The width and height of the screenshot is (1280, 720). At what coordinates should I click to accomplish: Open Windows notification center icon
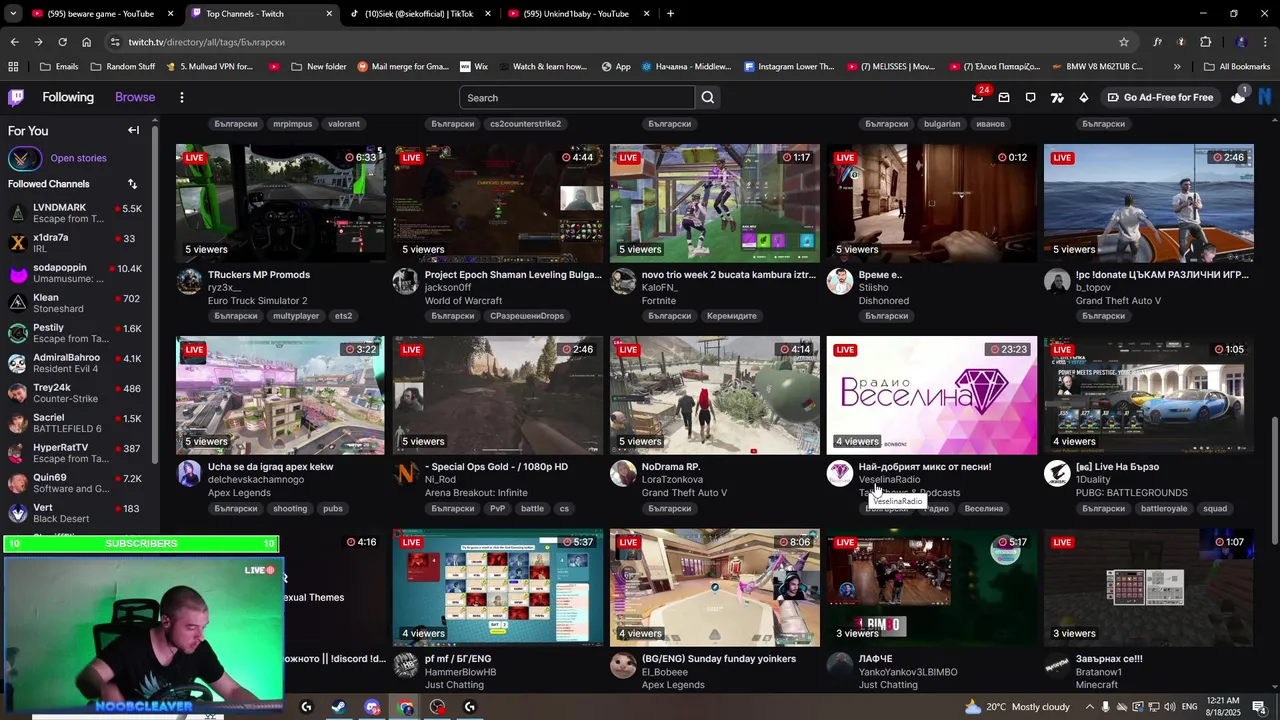[1259, 707]
